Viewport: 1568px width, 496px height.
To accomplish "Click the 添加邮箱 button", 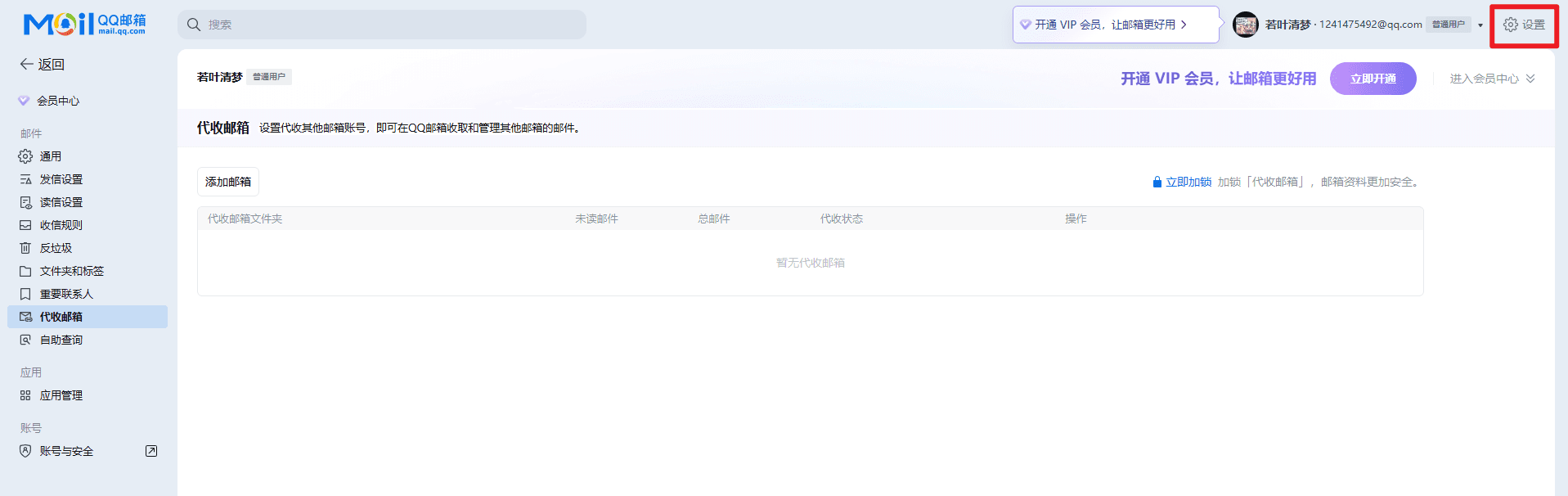I will point(228,182).
